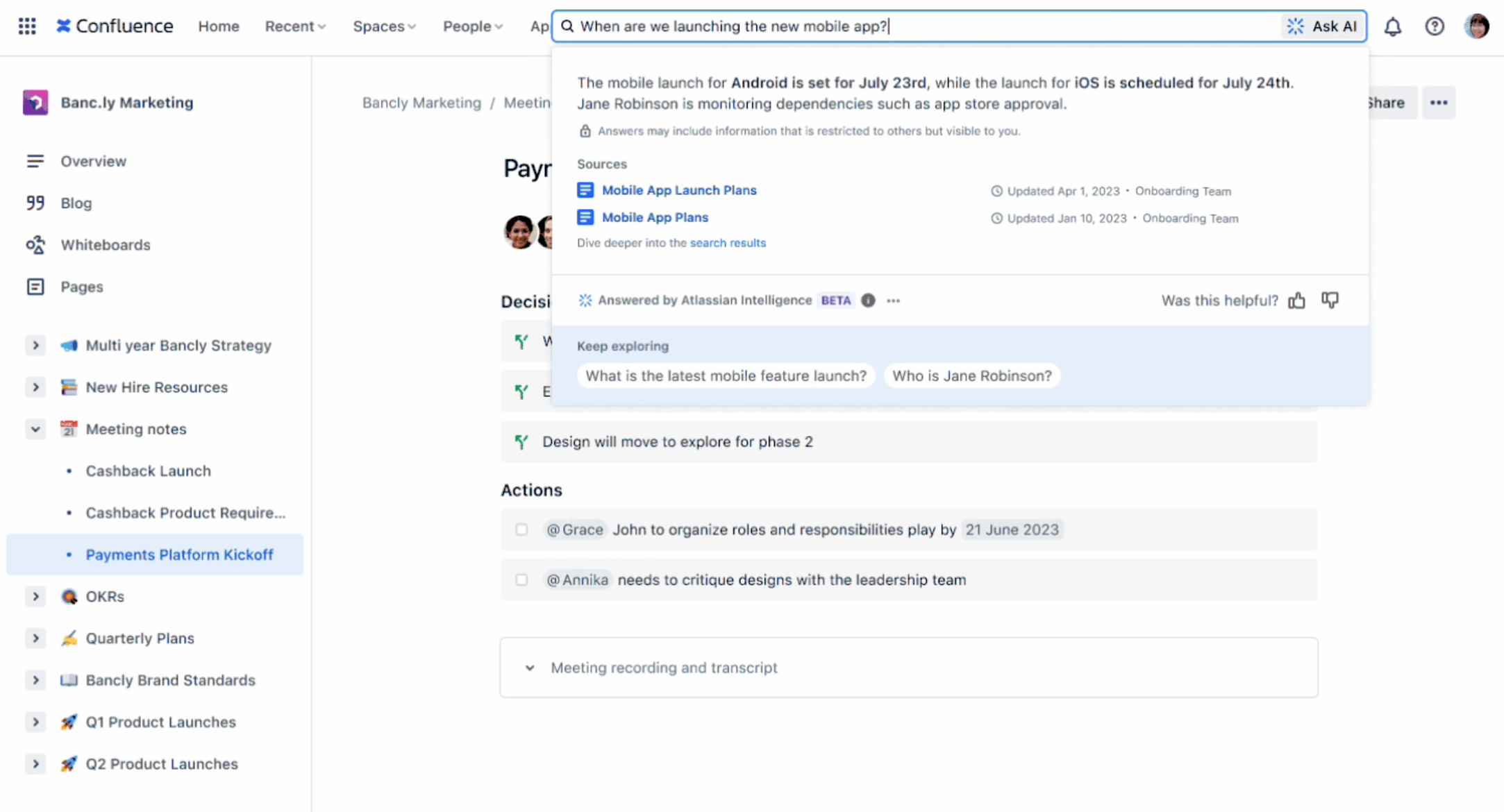The height and width of the screenshot is (812, 1504).
Task: Open the Recent dropdown menu
Action: click(295, 26)
